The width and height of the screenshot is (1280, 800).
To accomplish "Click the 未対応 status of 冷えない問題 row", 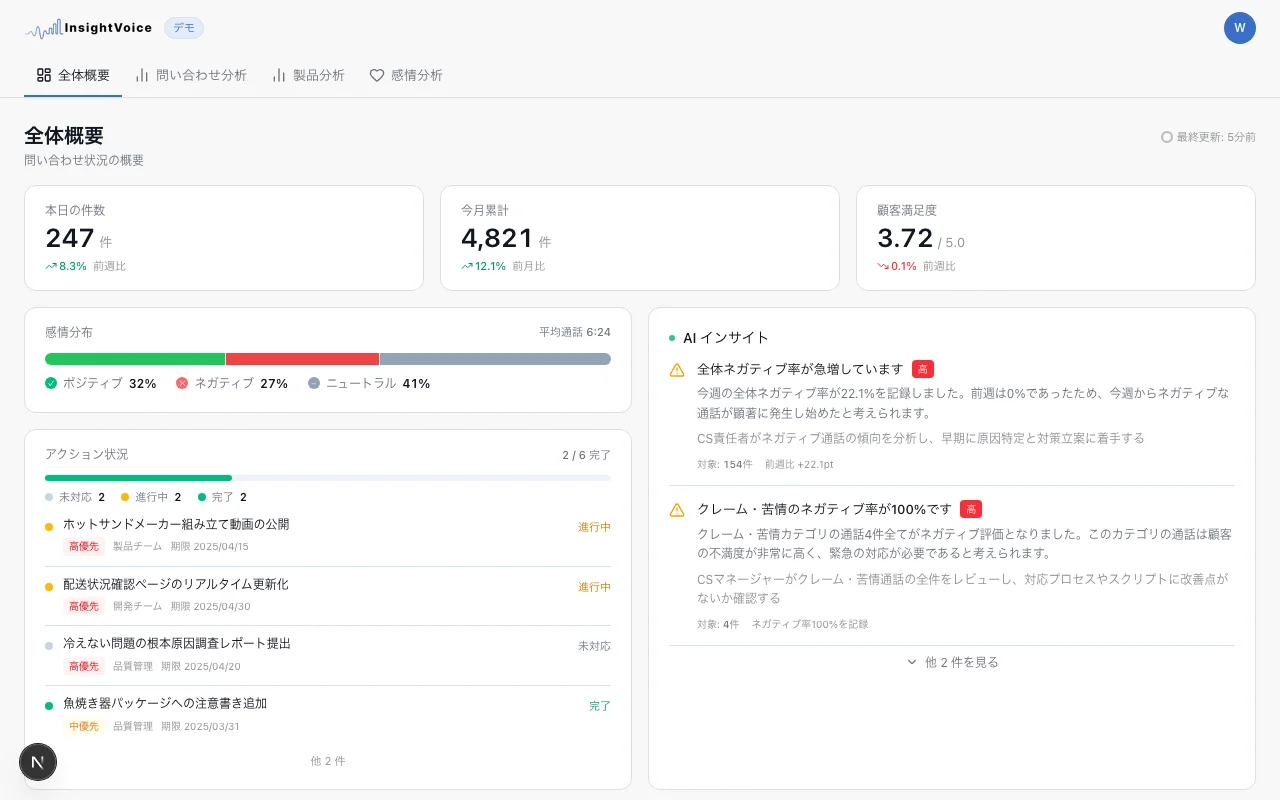I will tap(594, 647).
